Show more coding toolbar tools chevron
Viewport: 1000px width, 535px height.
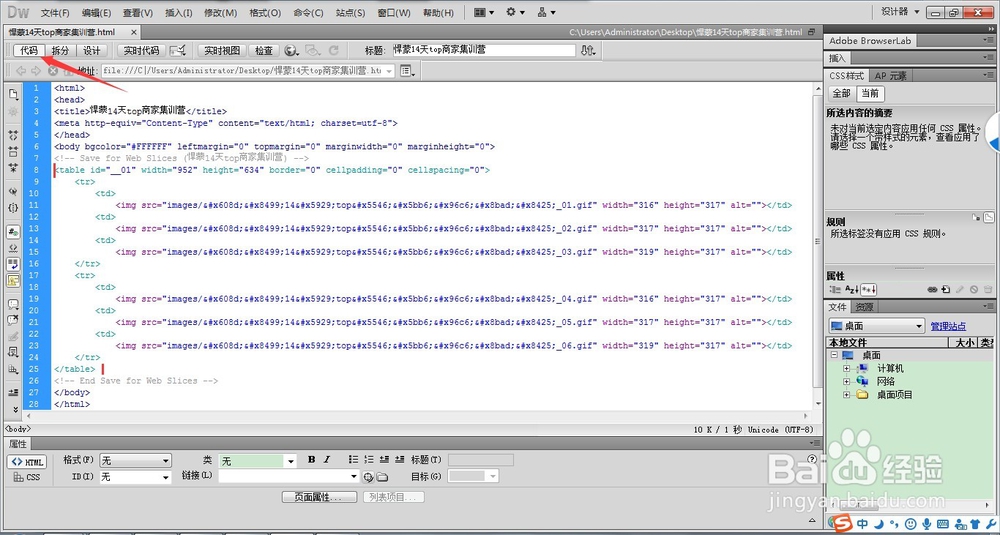pyautogui.click(x=15, y=409)
